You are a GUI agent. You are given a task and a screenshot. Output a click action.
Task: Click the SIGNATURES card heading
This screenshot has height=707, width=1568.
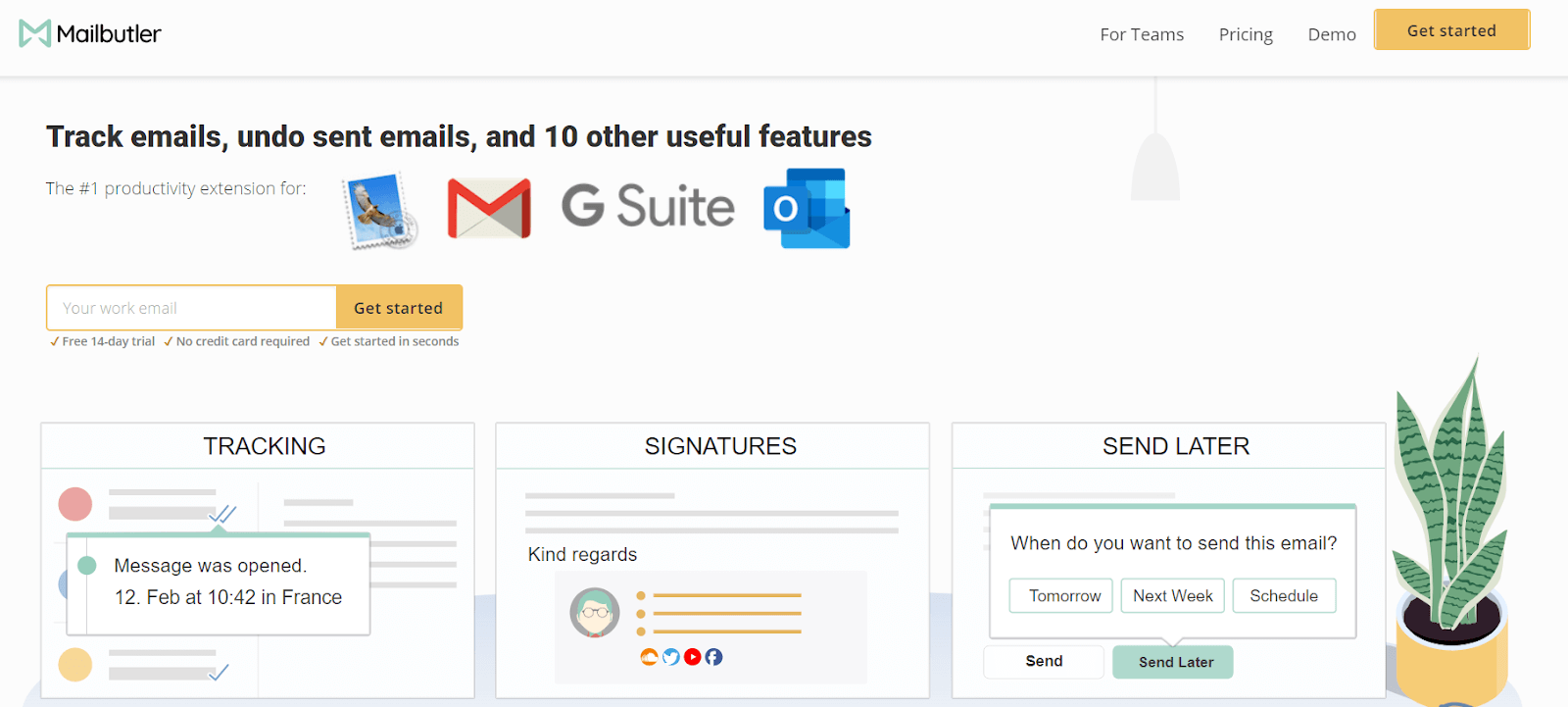(720, 446)
